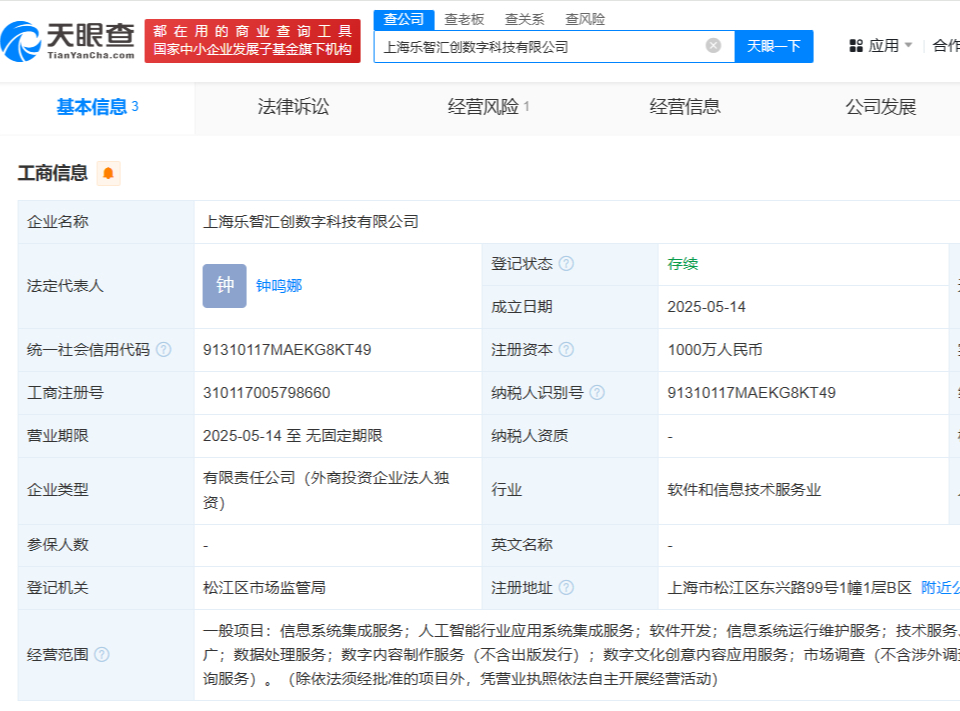
Task: Open the 公司发展 tab
Action: click(x=880, y=107)
